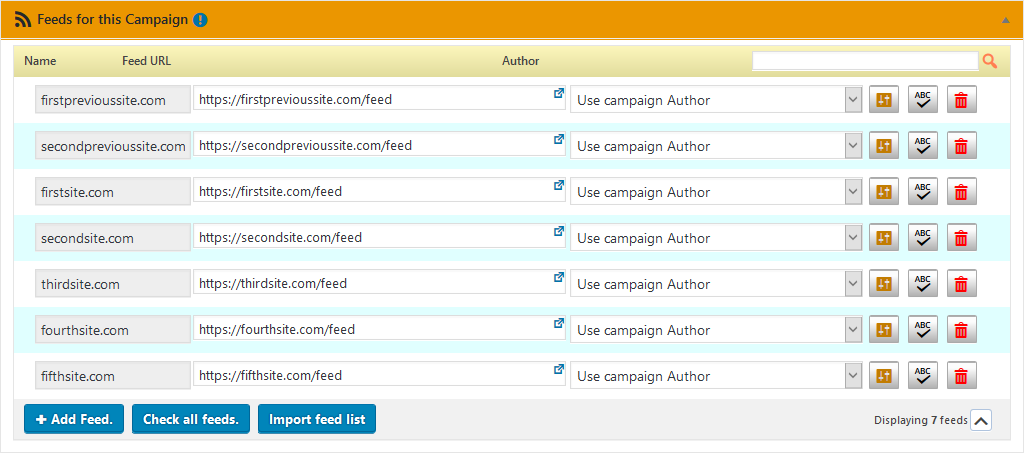Click Import feed list button

(317, 419)
